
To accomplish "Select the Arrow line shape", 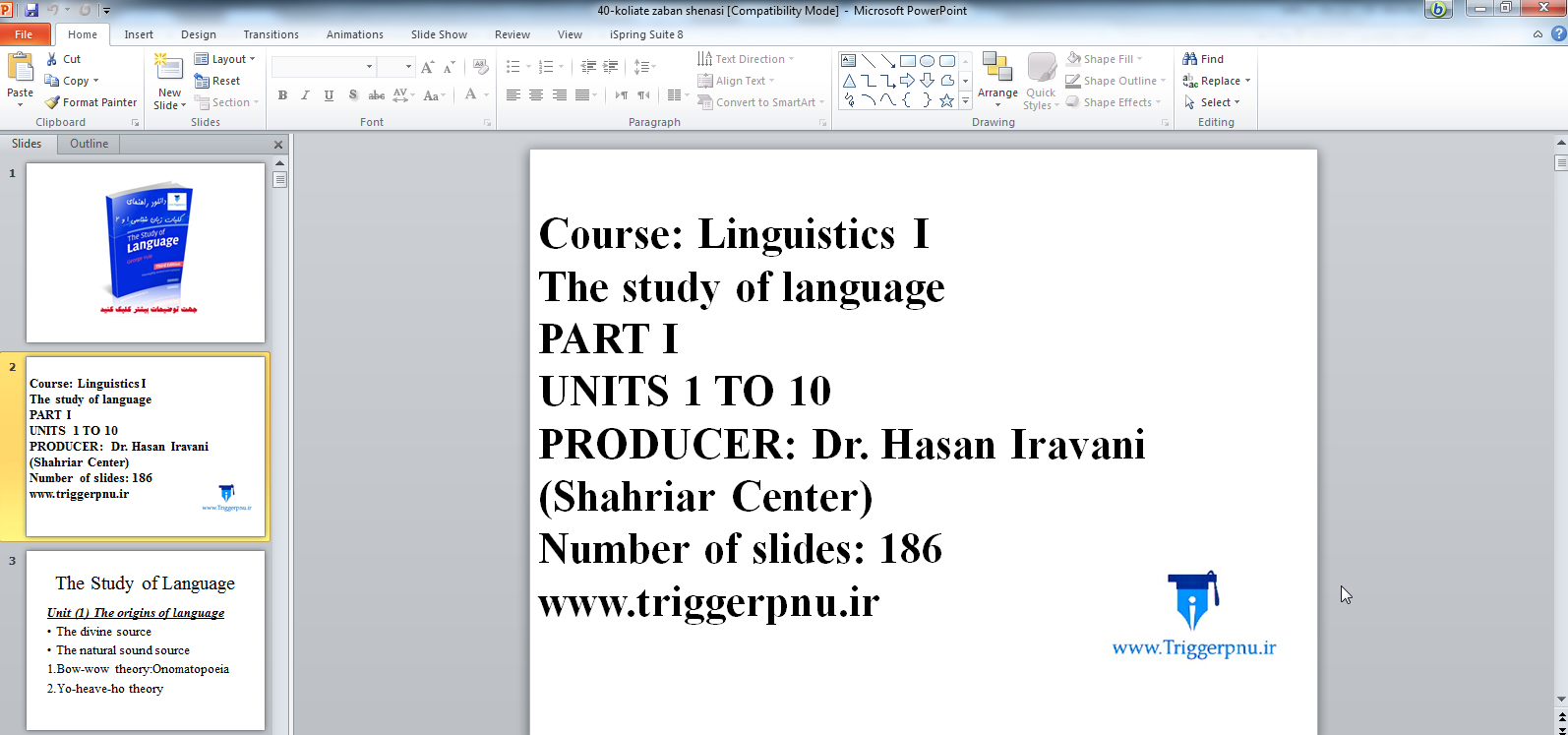I will [x=888, y=60].
